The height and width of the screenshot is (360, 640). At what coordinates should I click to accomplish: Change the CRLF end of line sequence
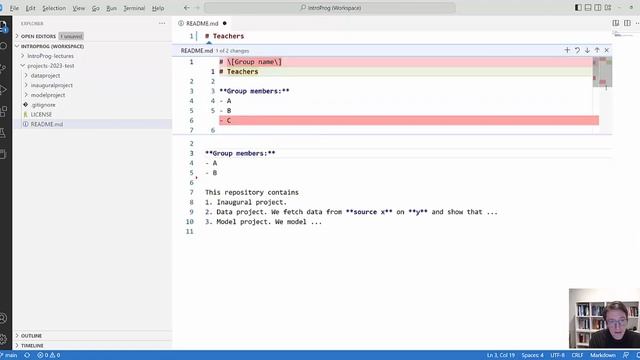tap(577, 355)
